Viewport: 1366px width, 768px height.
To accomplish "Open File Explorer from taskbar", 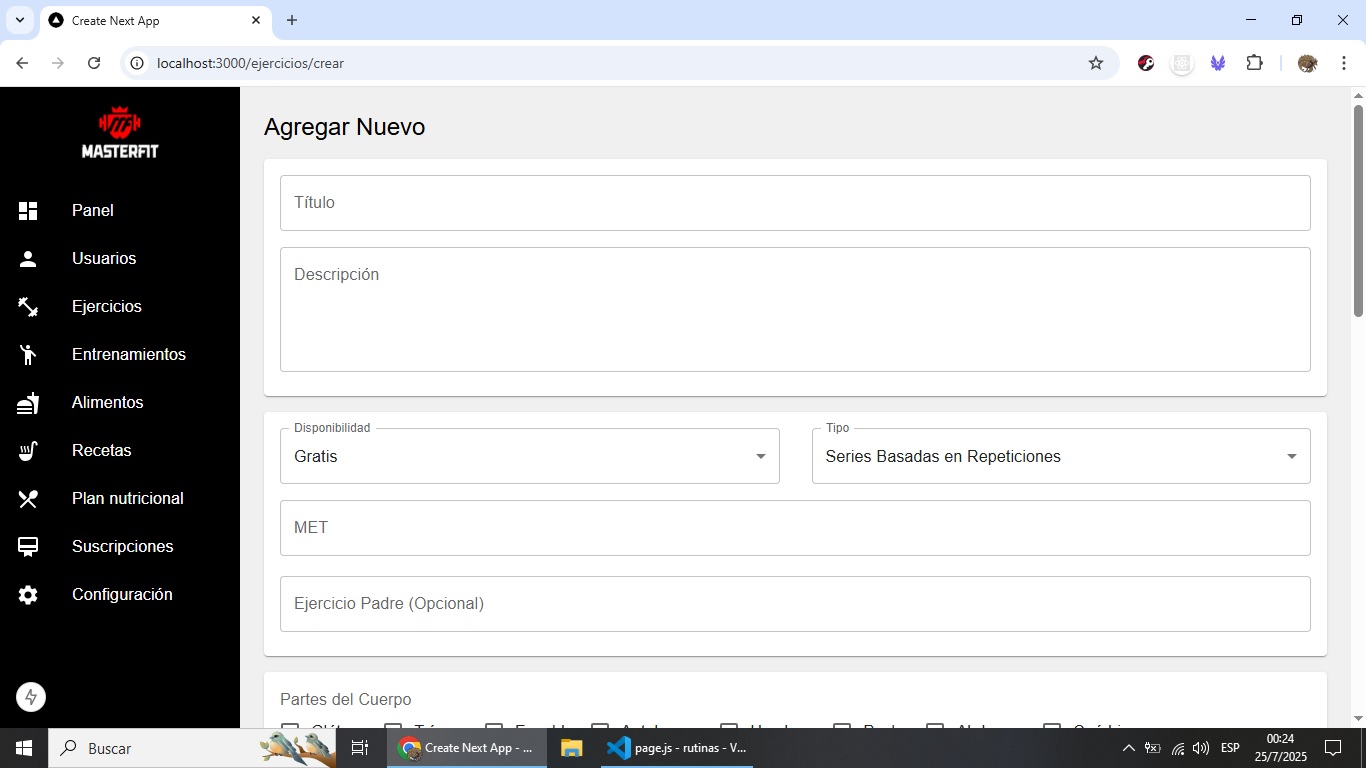I will [571, 748].
